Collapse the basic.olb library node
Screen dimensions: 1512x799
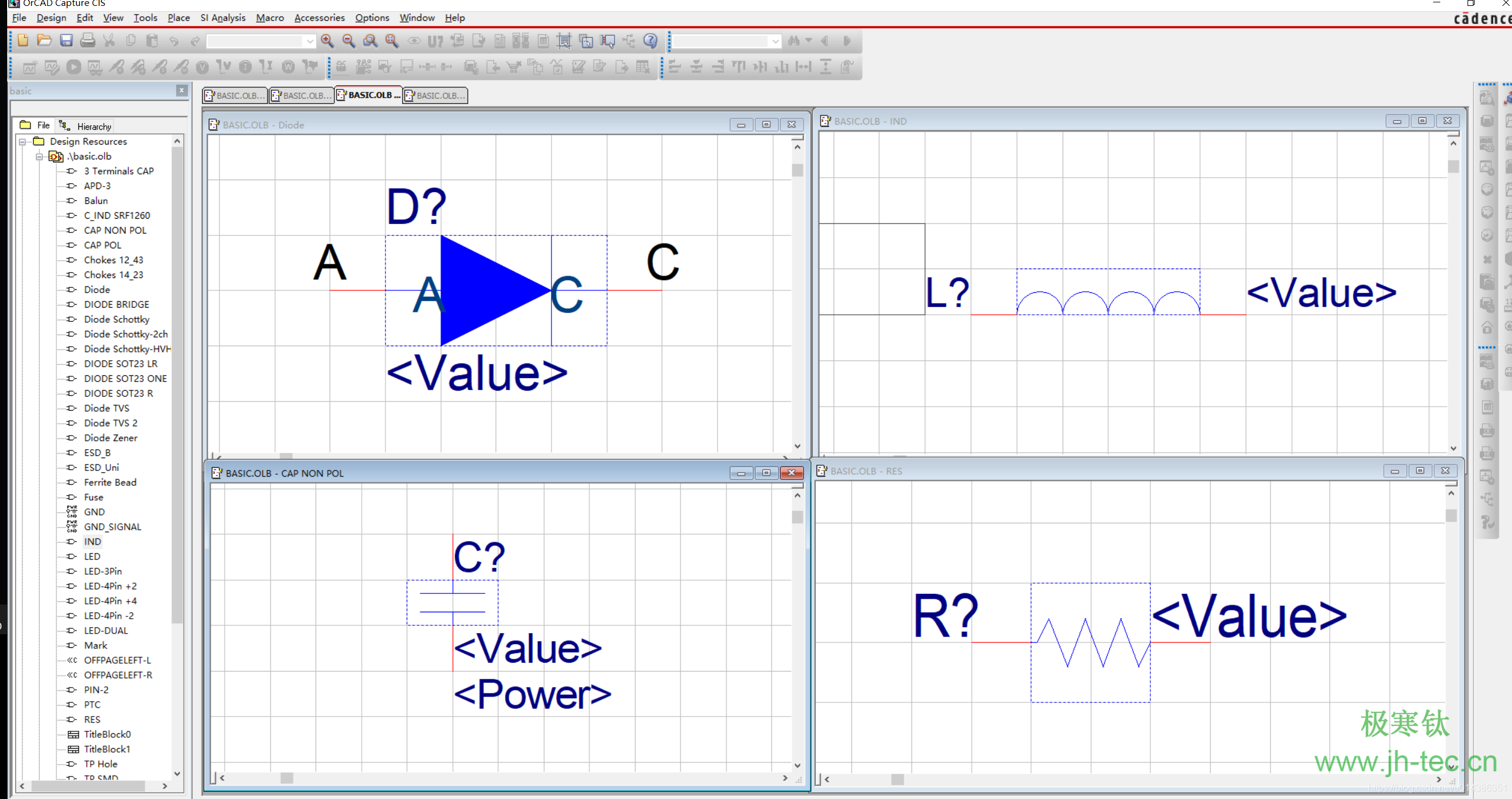point(39,156)
